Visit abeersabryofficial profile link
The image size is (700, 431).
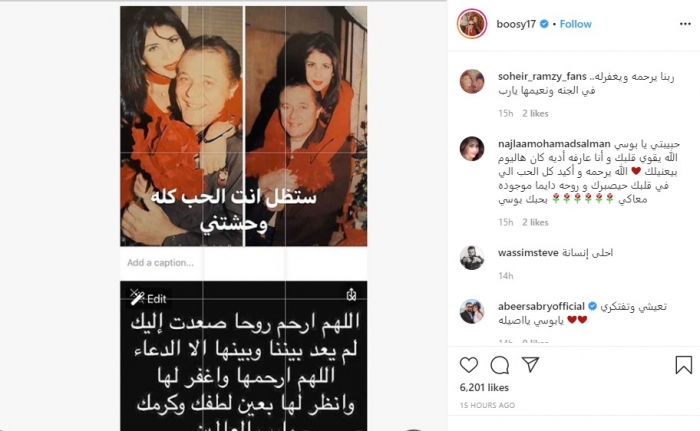click(x=541, y=306)
